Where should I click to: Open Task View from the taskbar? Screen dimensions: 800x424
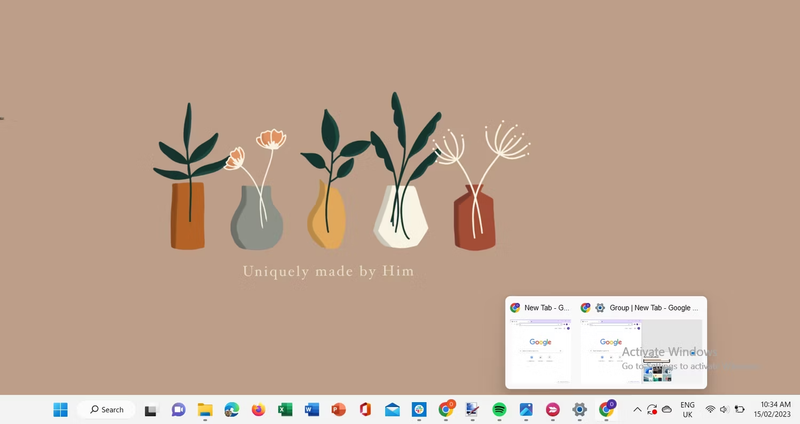(x=151, y=410)
